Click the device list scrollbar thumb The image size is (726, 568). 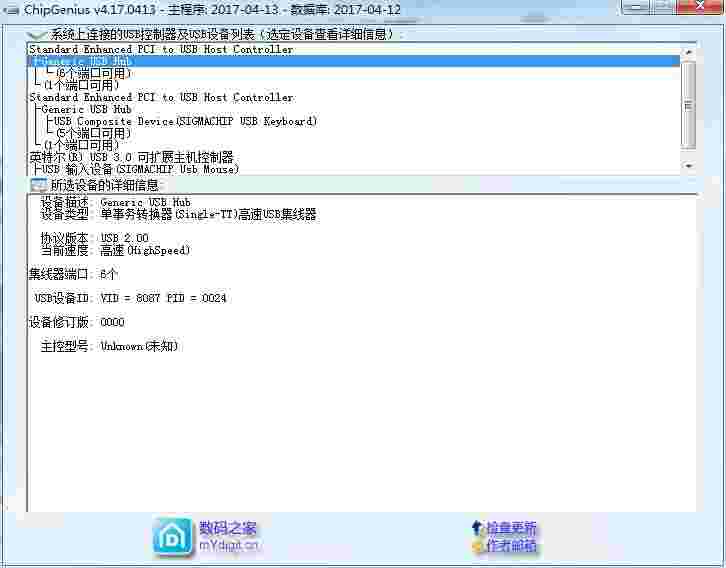688,106
